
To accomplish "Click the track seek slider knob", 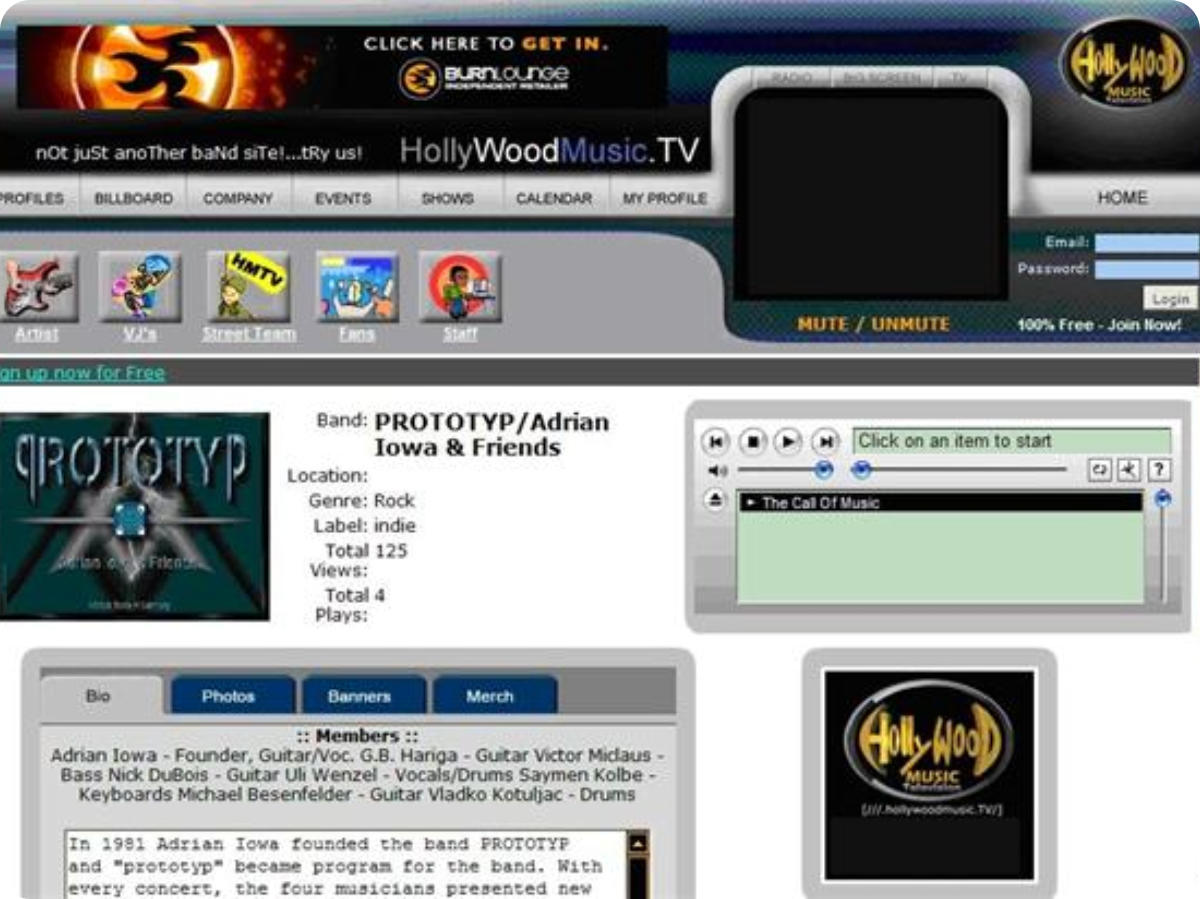I will coord(861,470).
